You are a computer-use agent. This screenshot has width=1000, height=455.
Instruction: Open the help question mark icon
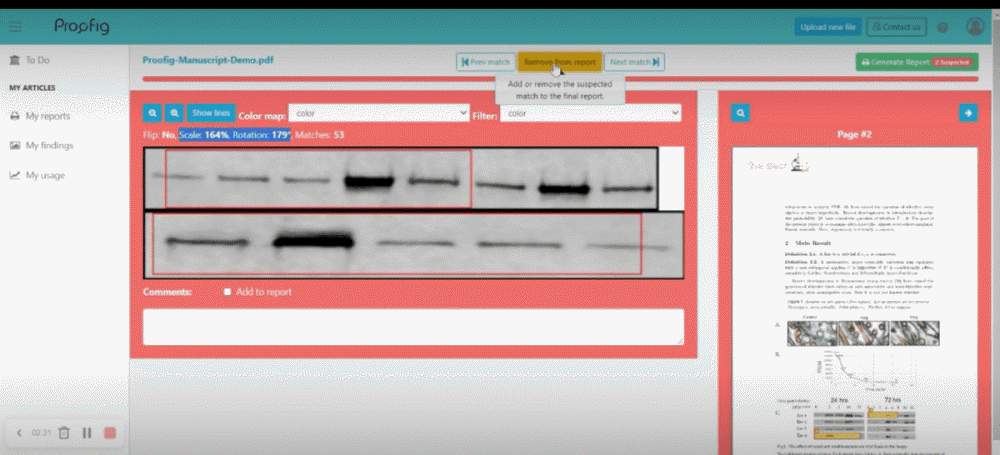click(943, 28)
